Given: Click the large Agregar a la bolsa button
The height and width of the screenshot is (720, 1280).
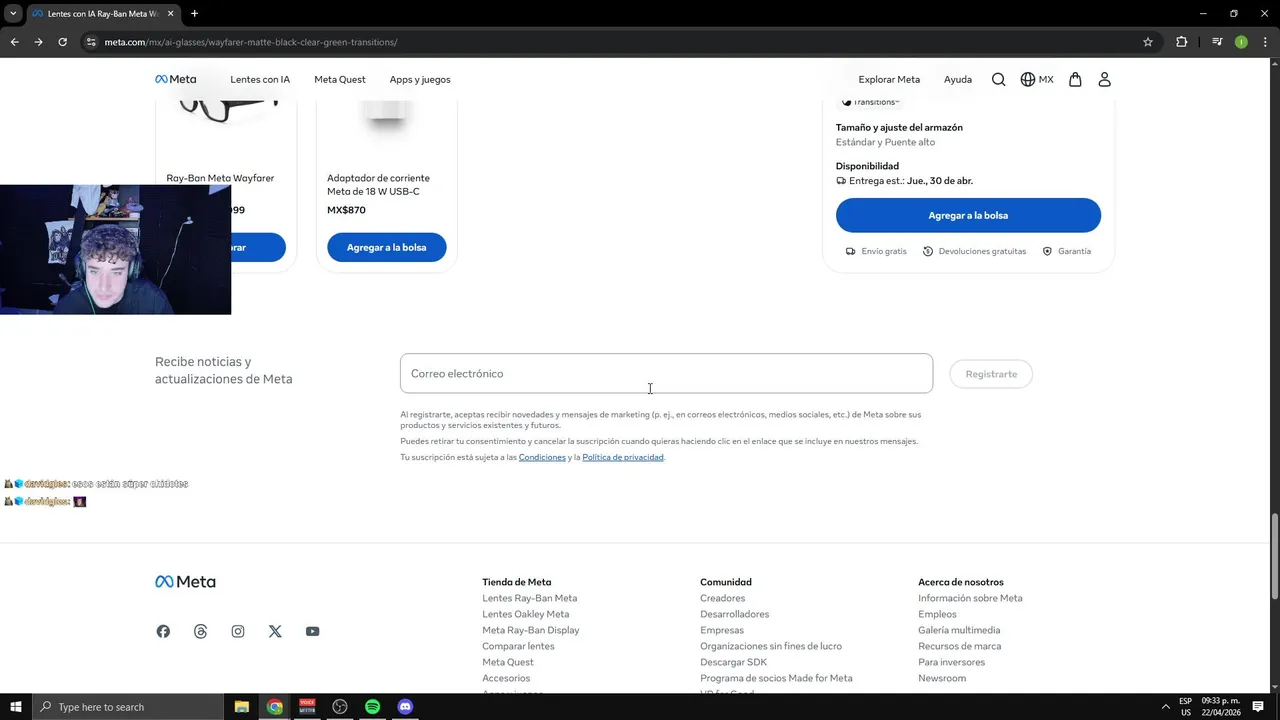Looking at the screenshot, I should point(968,215).
